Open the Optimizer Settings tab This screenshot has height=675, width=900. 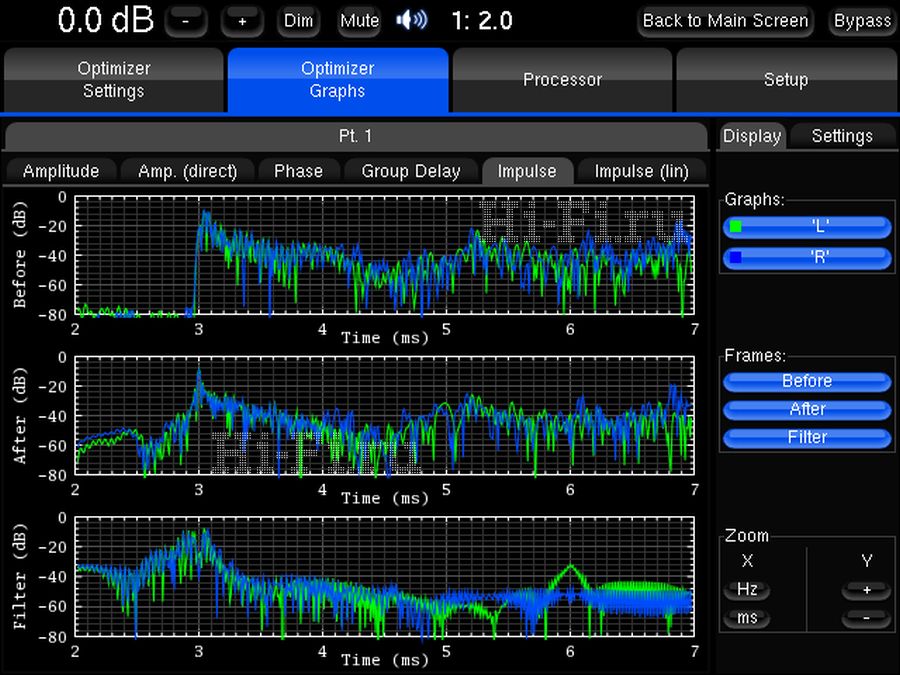pos(114,80)
